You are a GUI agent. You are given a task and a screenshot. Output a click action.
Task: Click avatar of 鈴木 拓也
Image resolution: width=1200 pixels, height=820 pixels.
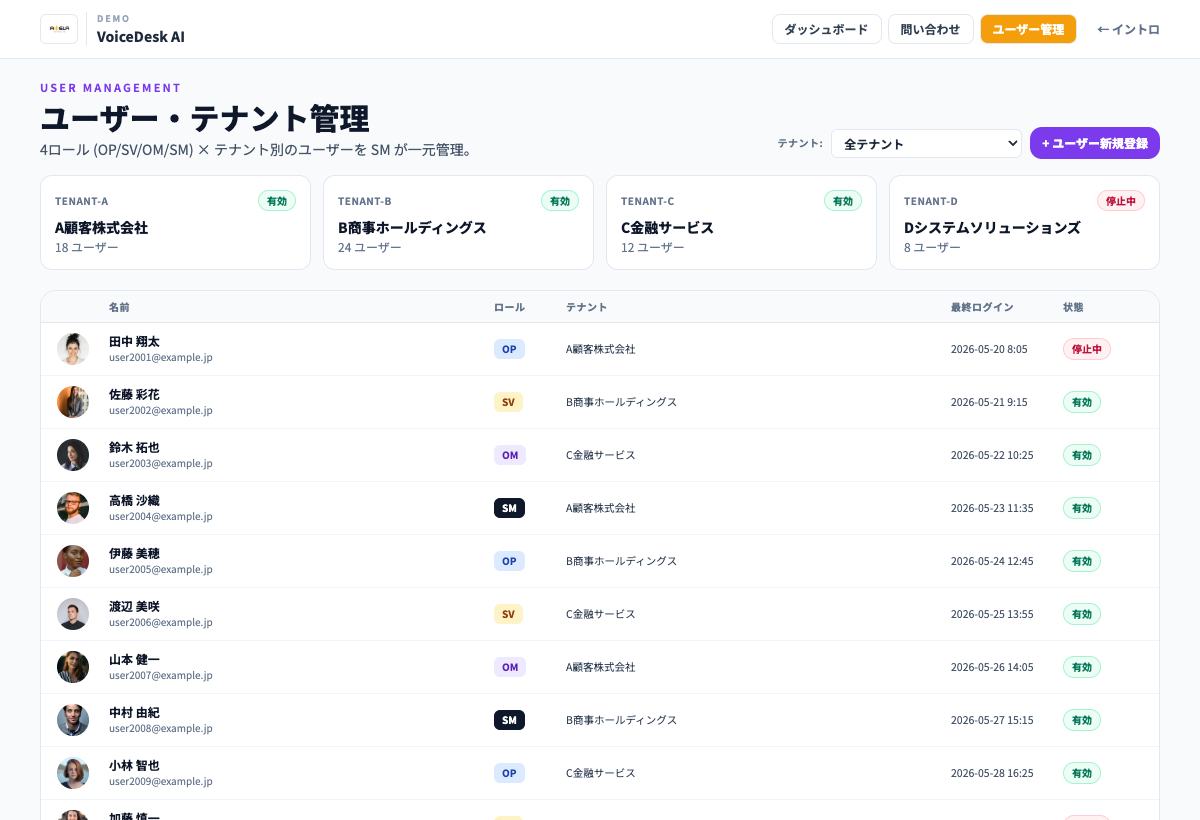pos(73,455)
